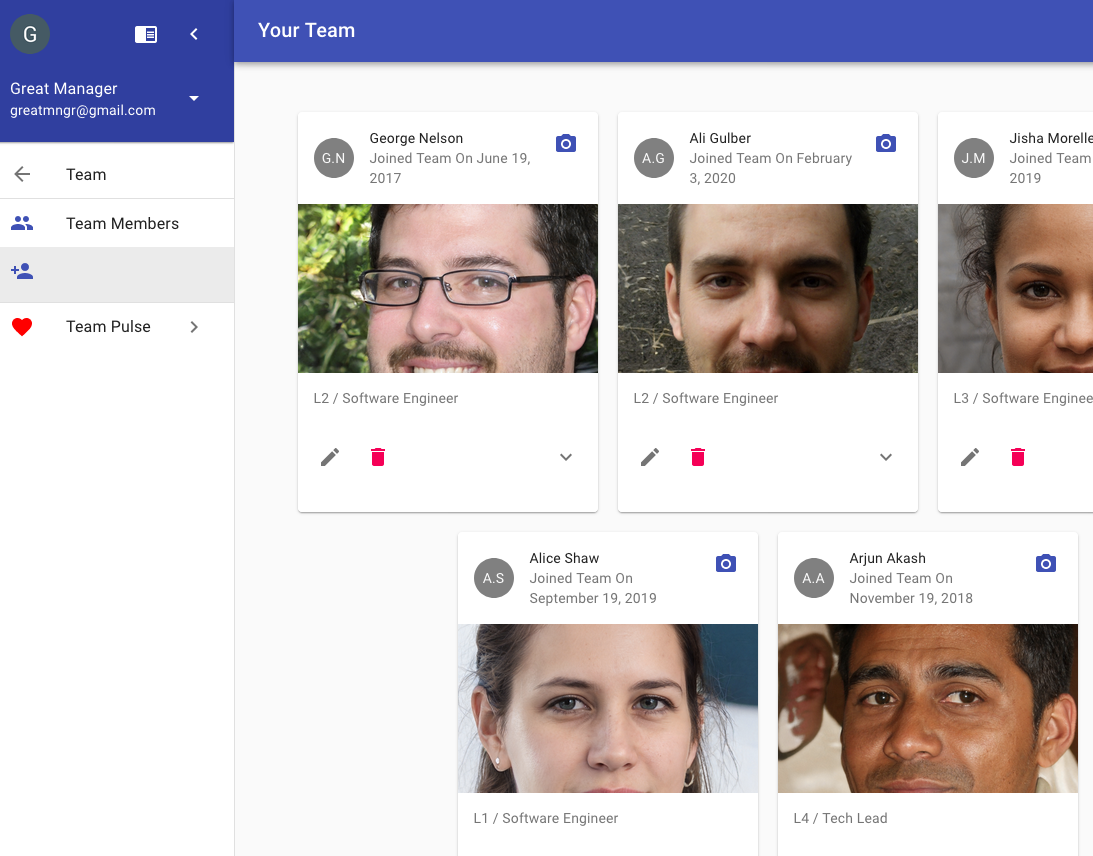Screen dimensions: 1093x856
Task: Expand Ali Gulber's card details
Action: [x=886, y=457]
